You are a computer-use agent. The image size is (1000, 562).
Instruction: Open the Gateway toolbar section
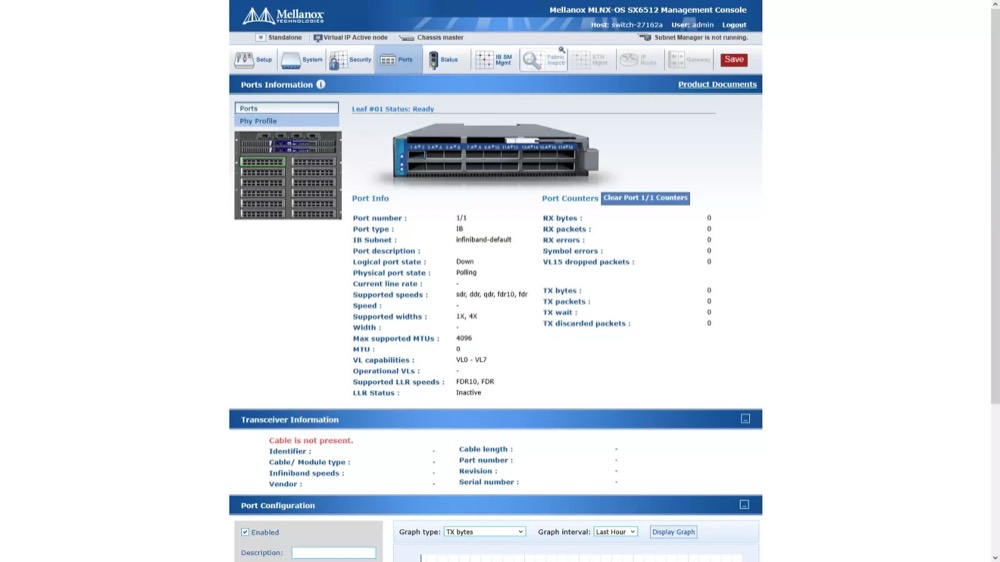689,59
